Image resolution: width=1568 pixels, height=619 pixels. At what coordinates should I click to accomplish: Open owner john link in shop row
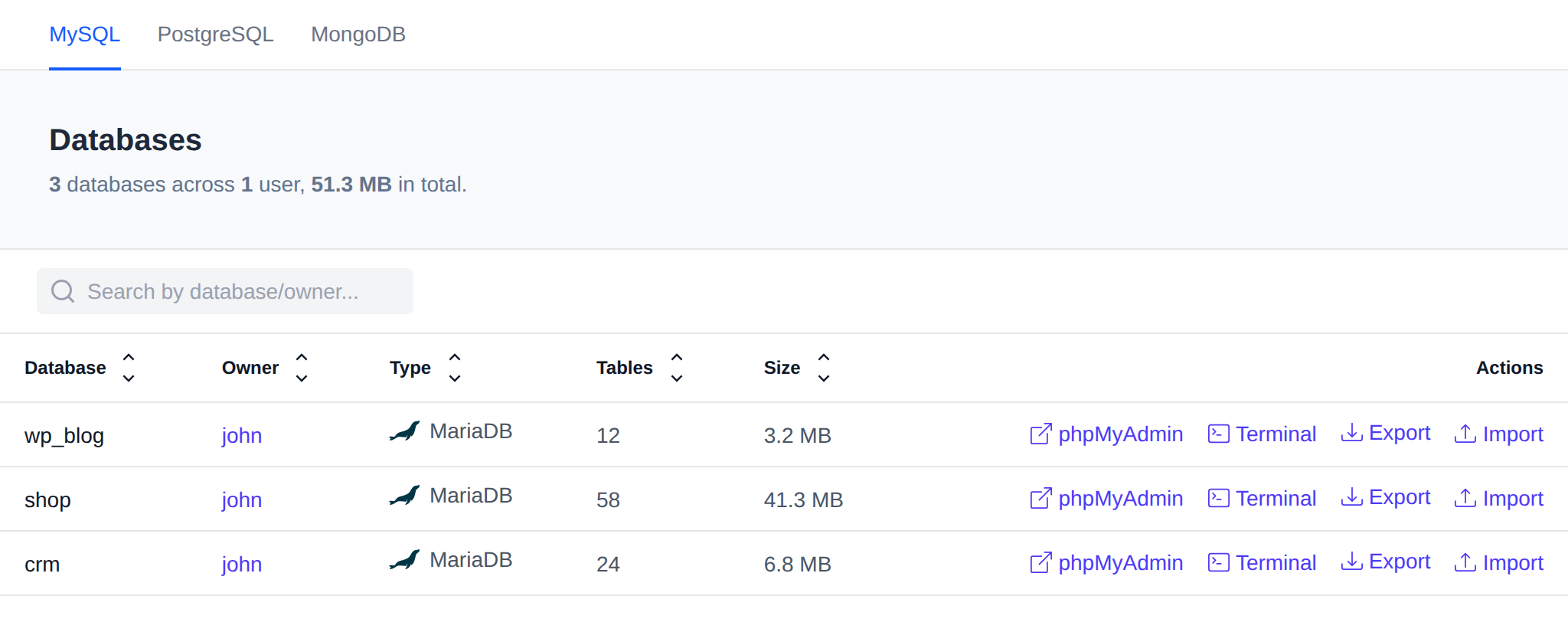pyautogui.click(x=242, y=499)
